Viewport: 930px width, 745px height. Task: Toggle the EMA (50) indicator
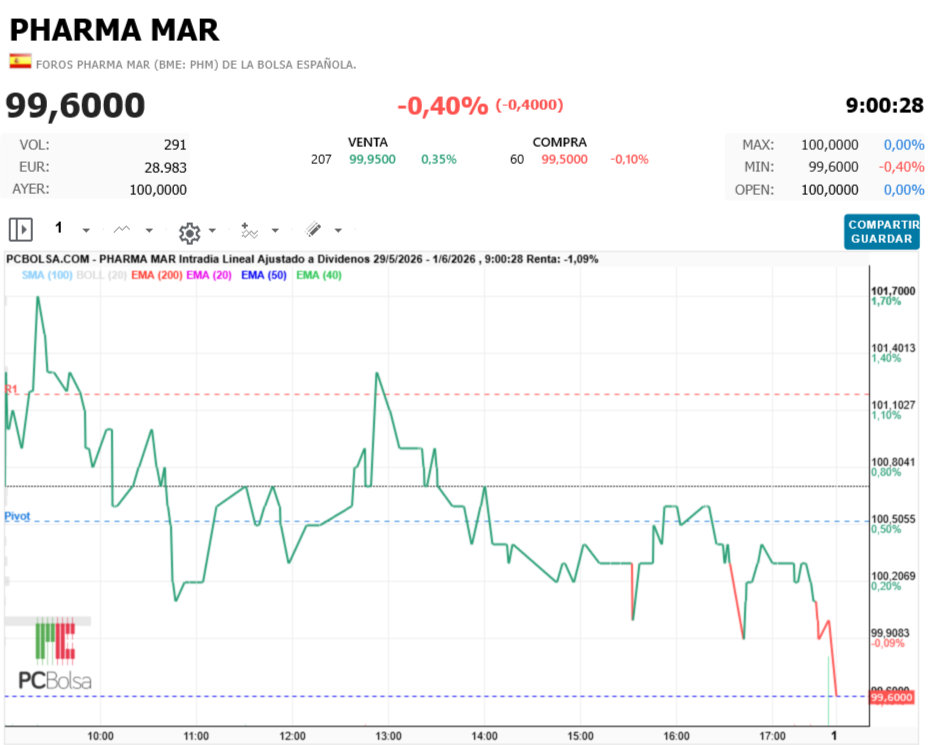pyautogui.click(x=263, y=275)
